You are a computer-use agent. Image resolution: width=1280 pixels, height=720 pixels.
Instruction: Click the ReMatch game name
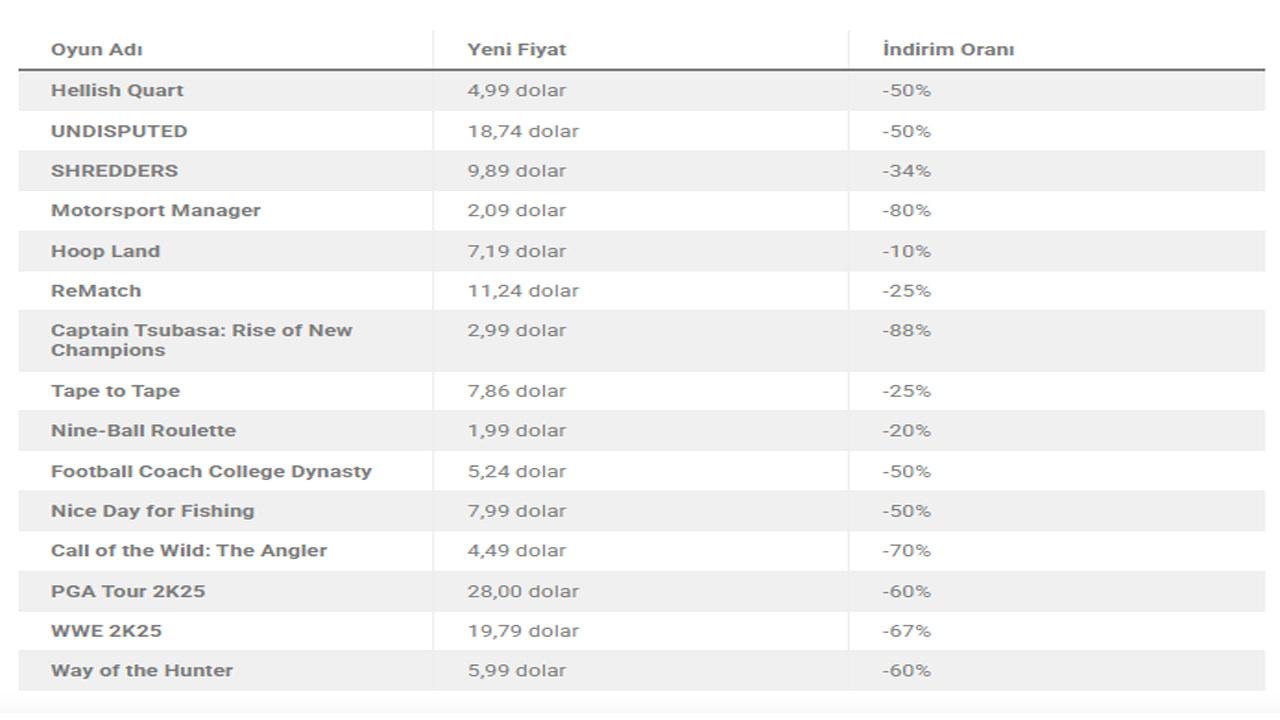(x=96, y=290)
